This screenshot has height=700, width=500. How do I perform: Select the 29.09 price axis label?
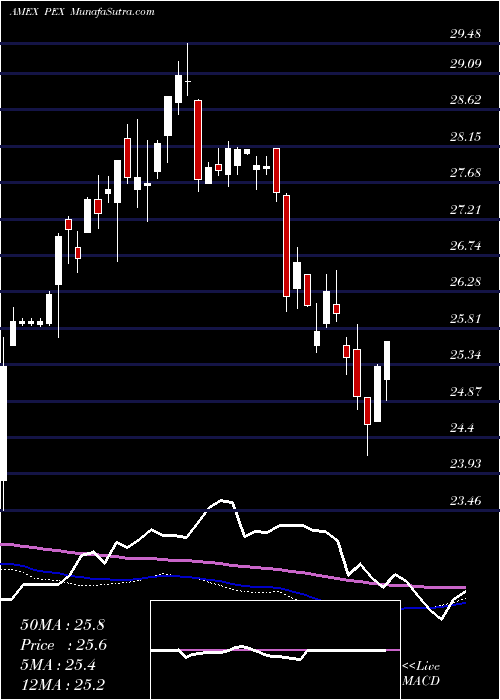pos(466,63)
